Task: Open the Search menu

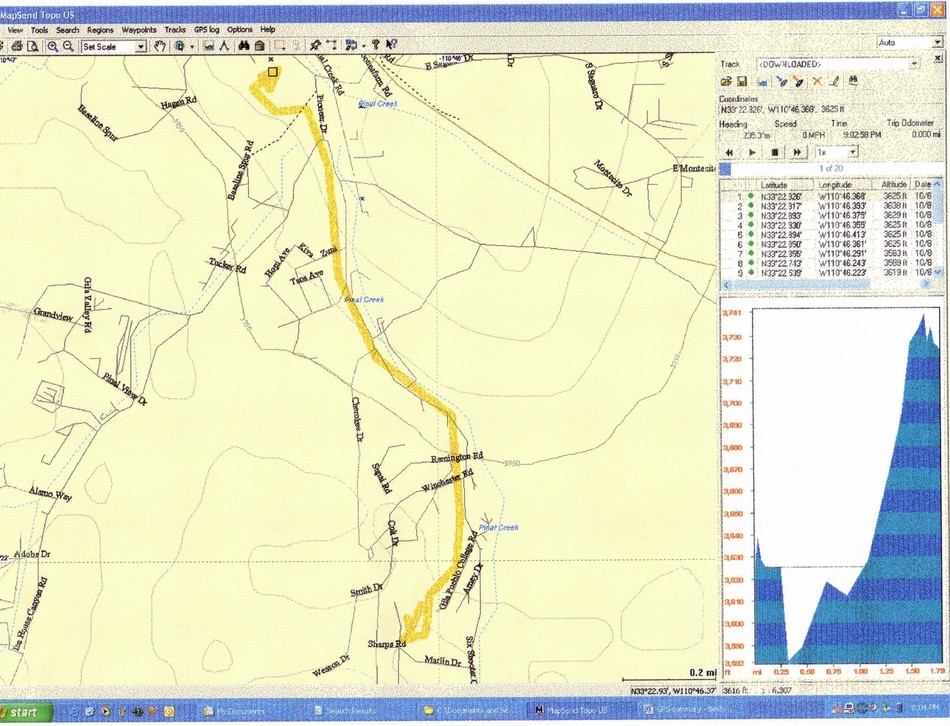Action: coord(68,30)
